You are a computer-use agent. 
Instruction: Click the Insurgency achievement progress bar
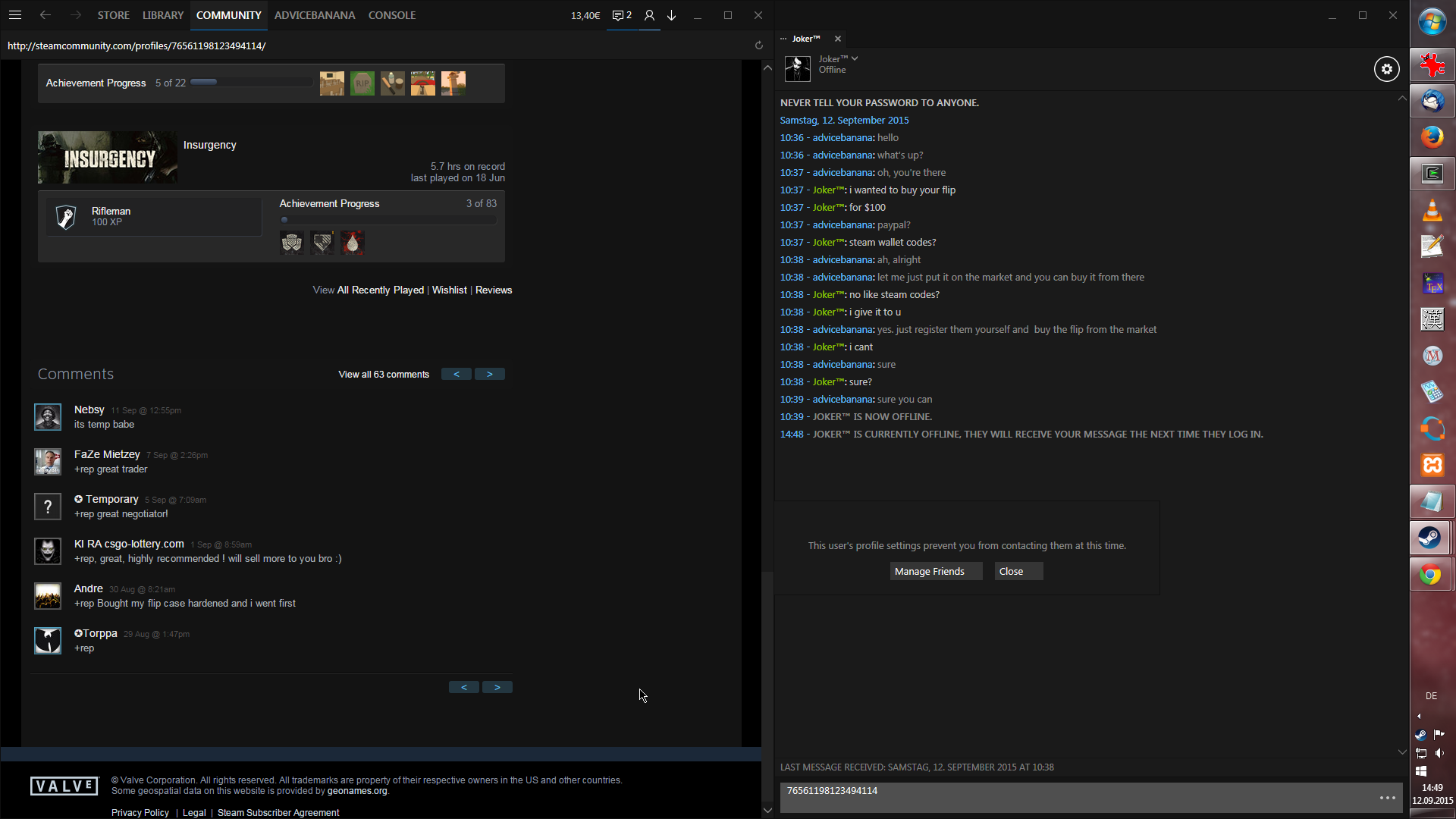pyautogui.click(x=388, y=220)
